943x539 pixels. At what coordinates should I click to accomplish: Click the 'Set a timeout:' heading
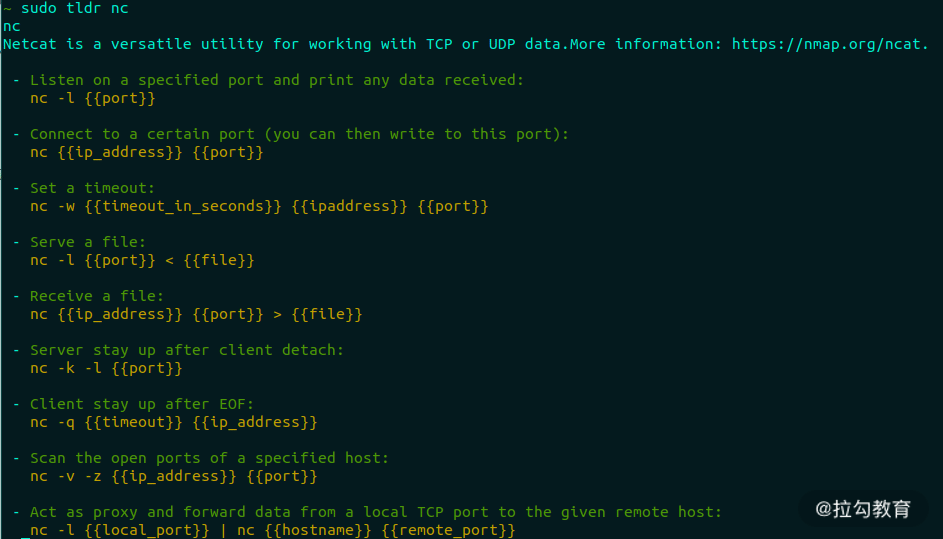point(92,188)
